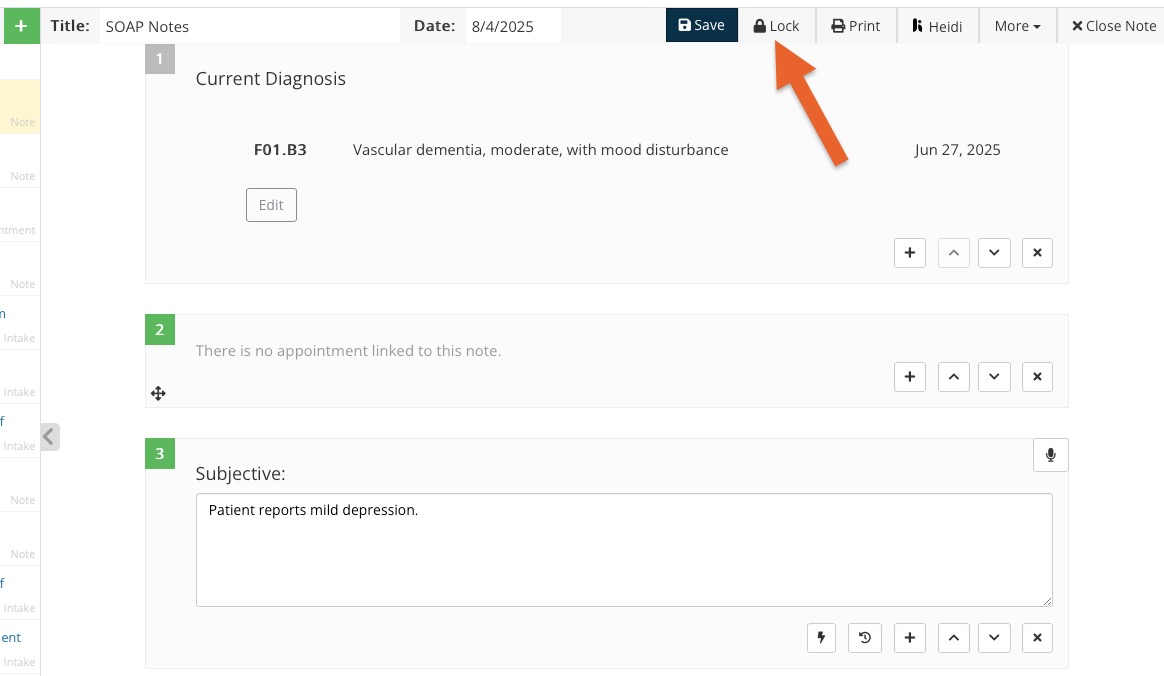Click the move handle on section 2
1164x676 pixels.
click(158, 393)
